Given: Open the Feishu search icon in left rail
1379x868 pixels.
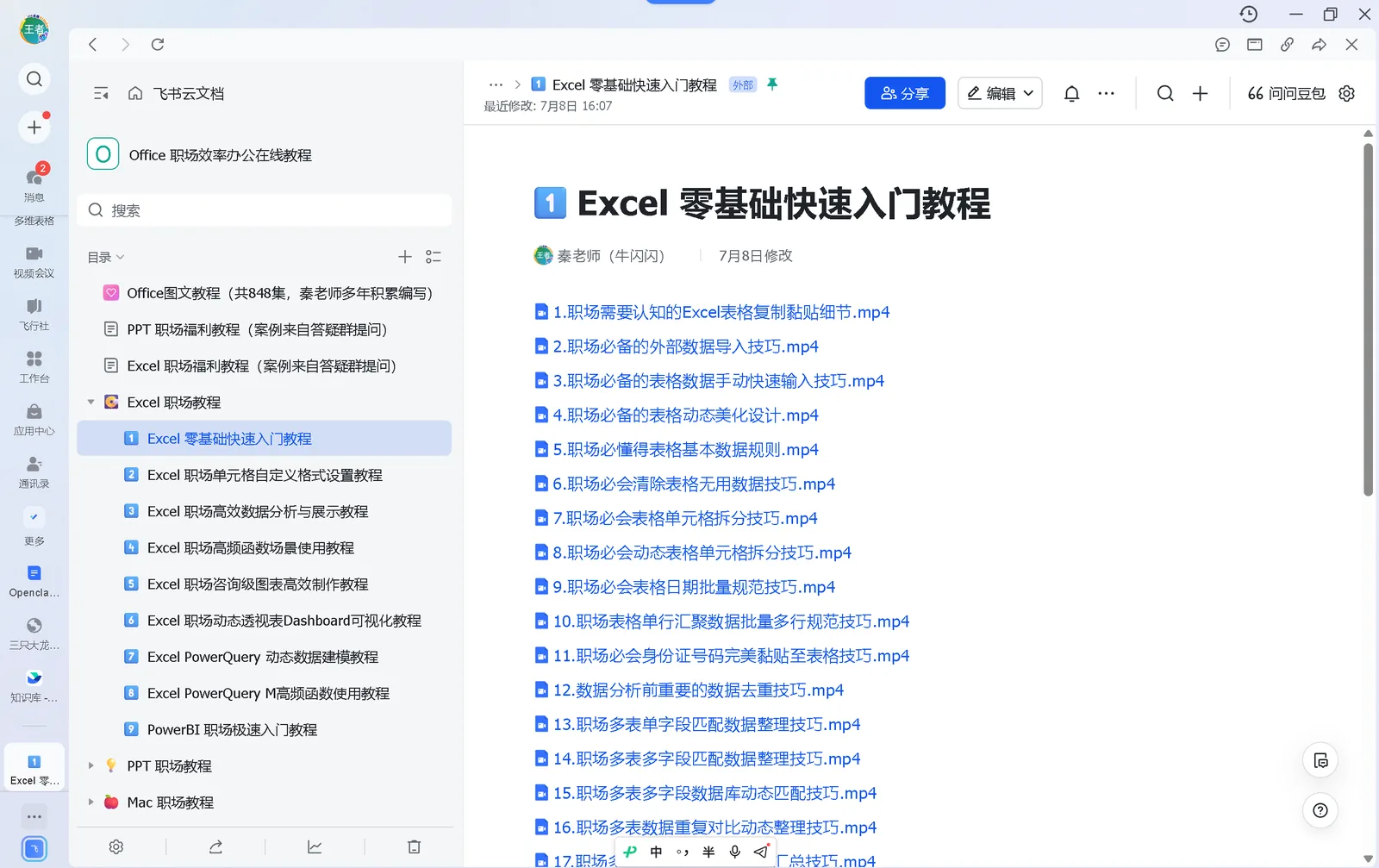Looking at the screenshot, I should click(34, 79).
